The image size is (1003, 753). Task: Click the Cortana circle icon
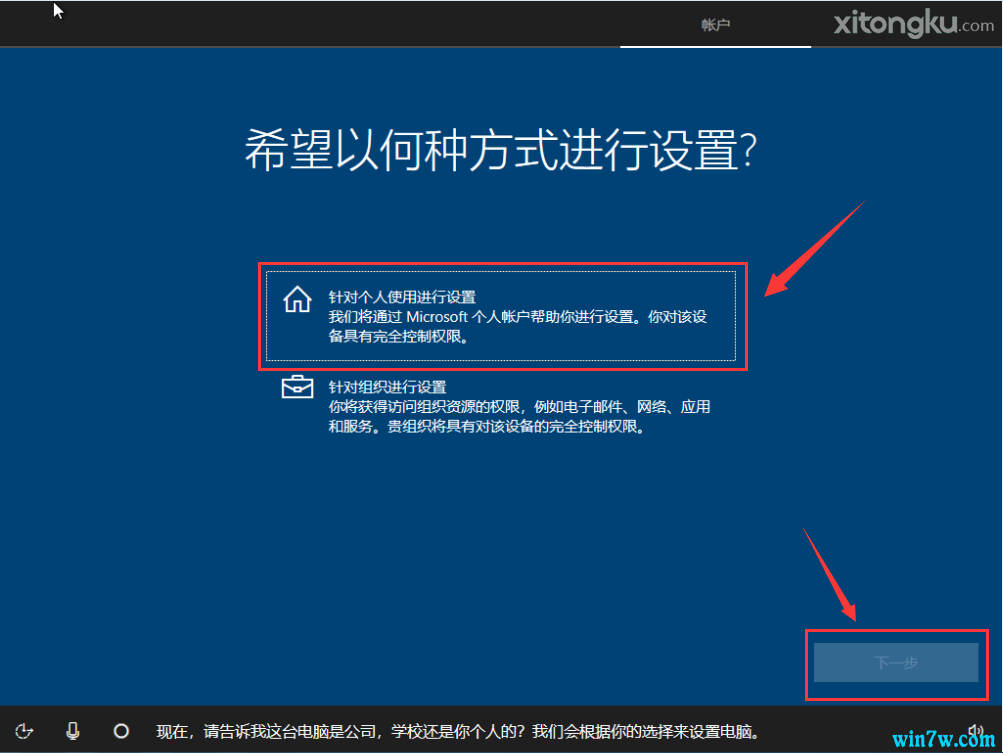coord(121,731)
